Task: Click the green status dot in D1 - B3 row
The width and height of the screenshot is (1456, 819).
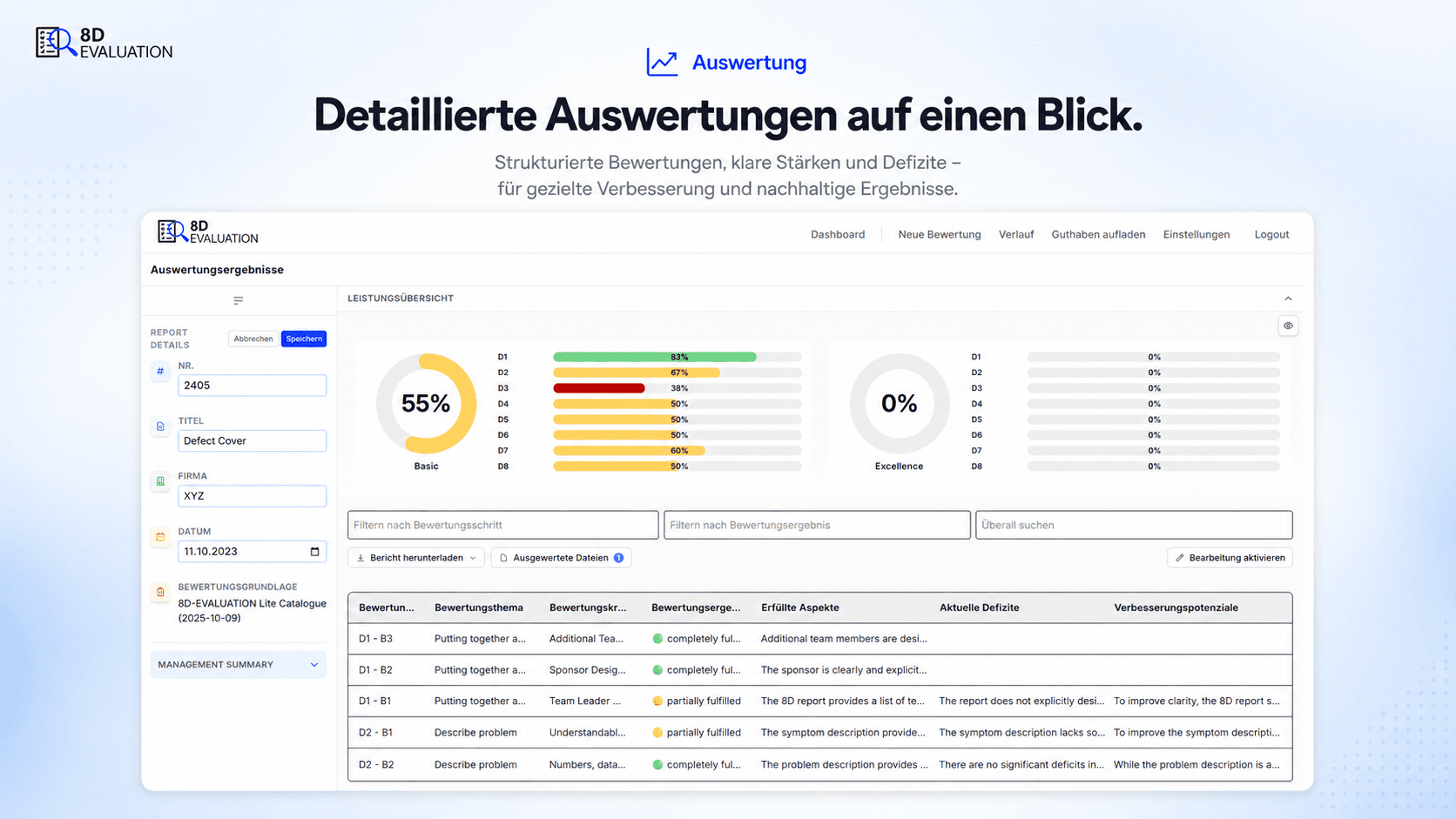Action: tap(657, 639)
